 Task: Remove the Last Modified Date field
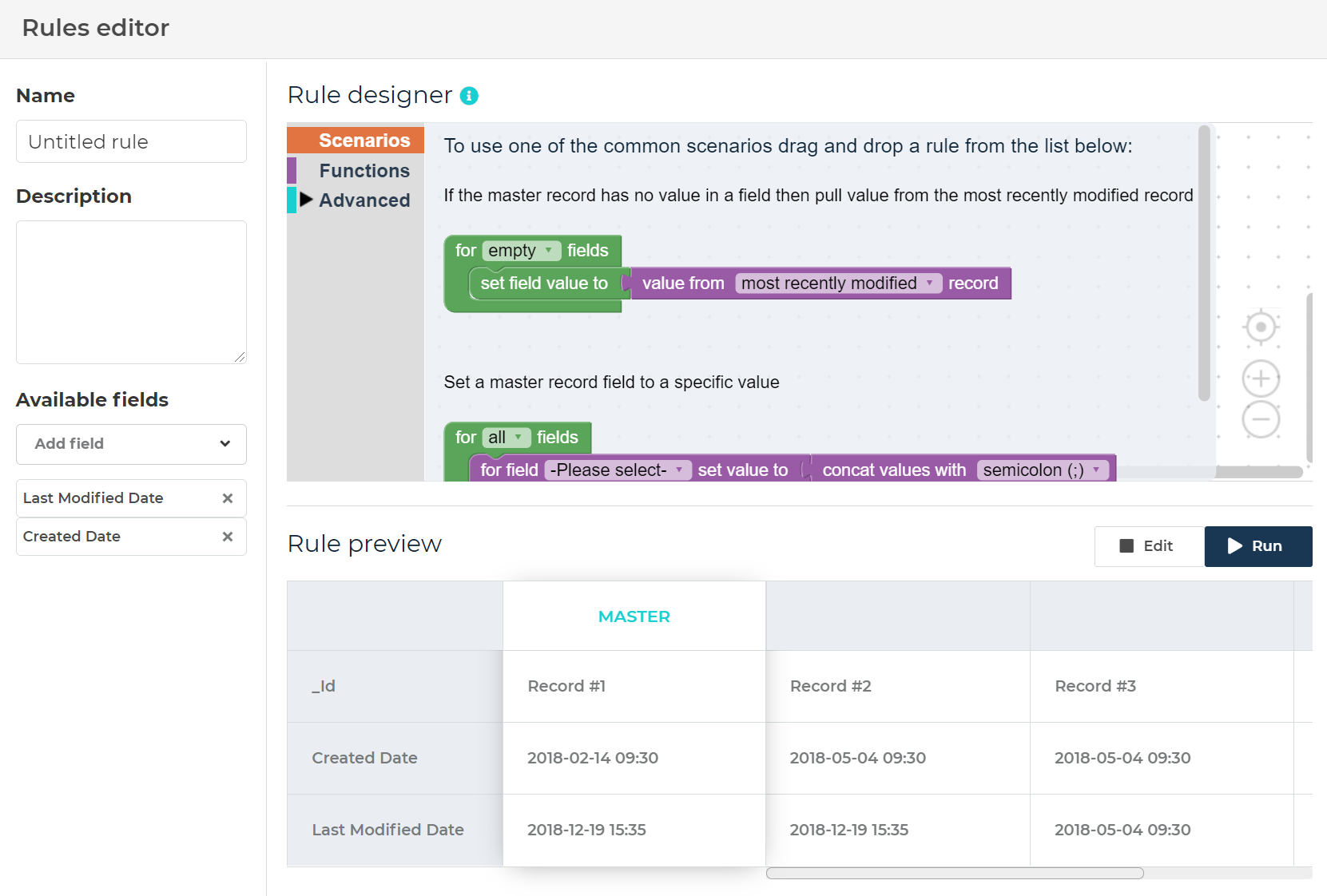point(228,498)
